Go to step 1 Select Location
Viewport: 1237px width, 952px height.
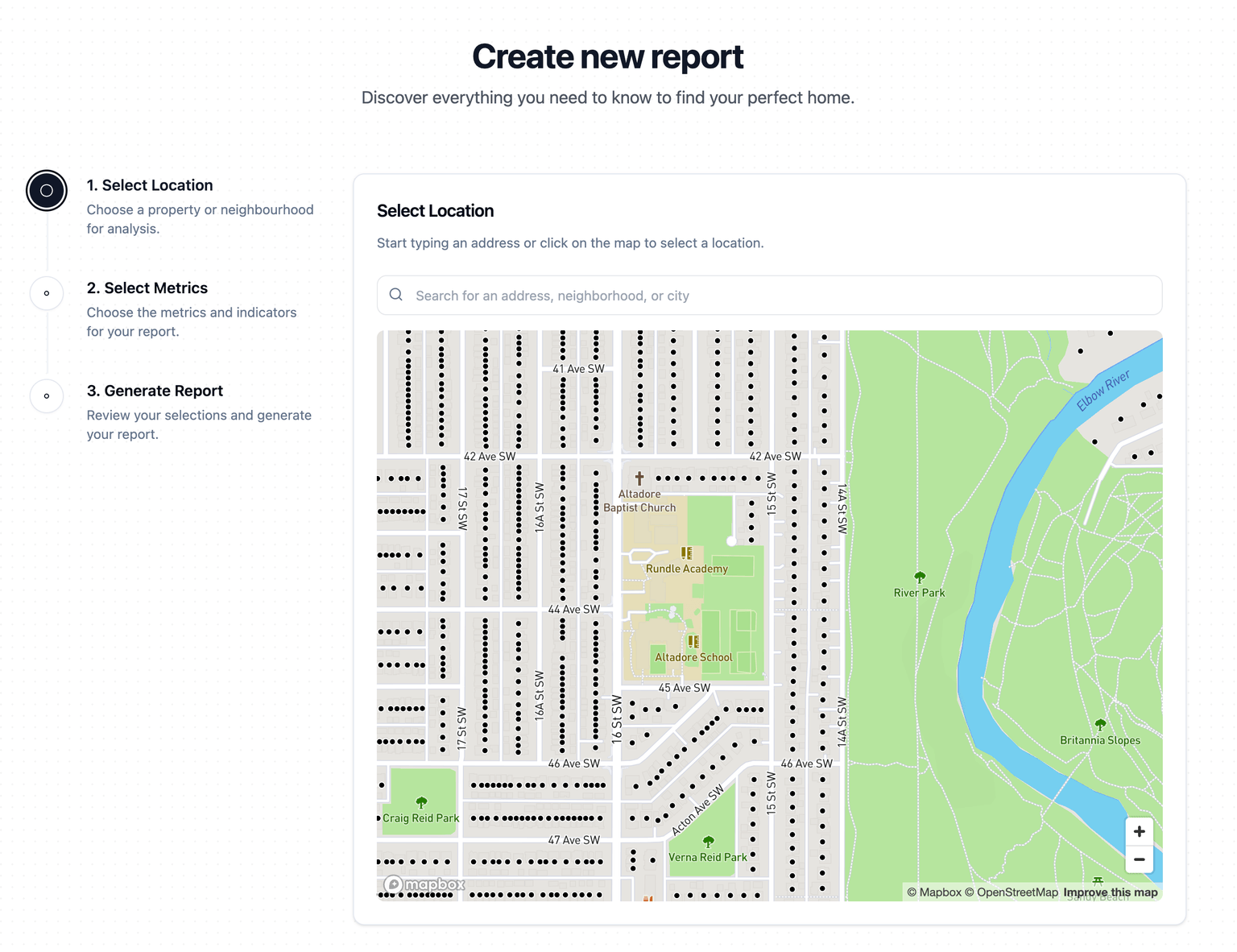[150, 185]
